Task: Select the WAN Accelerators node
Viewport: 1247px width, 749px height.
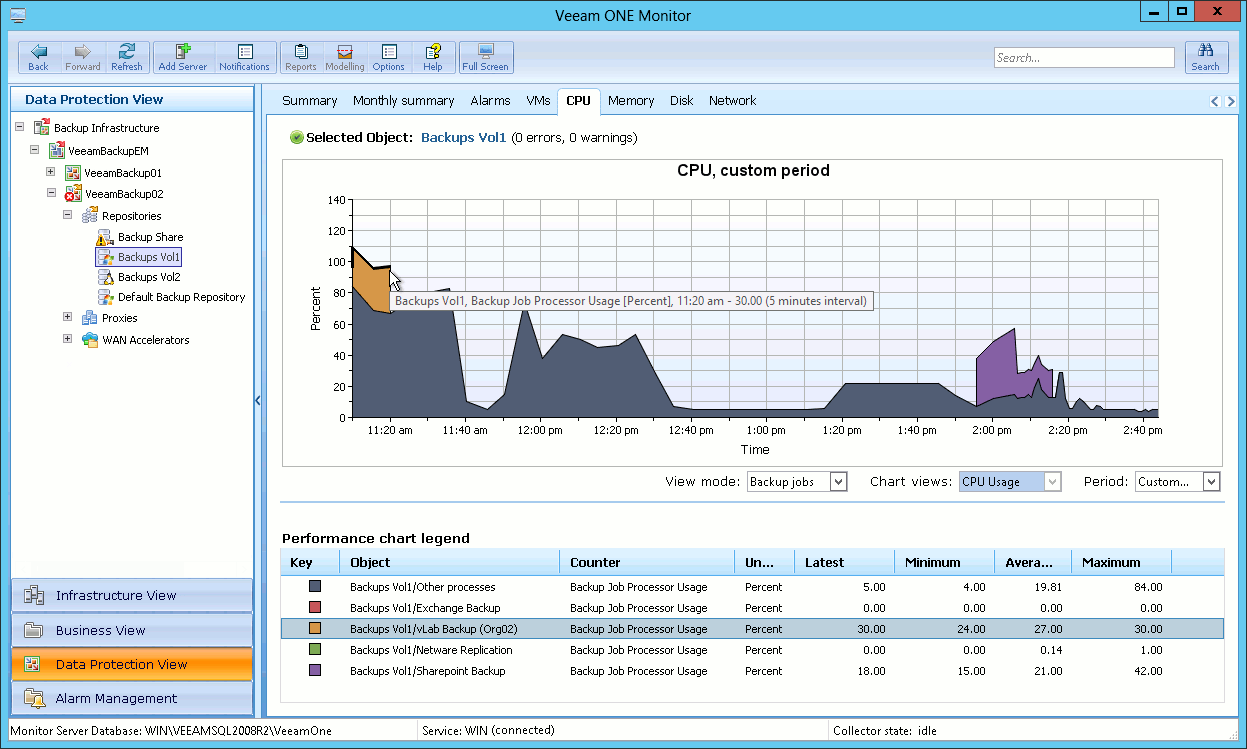Action: pyautogui.click(x=145, y=340)
